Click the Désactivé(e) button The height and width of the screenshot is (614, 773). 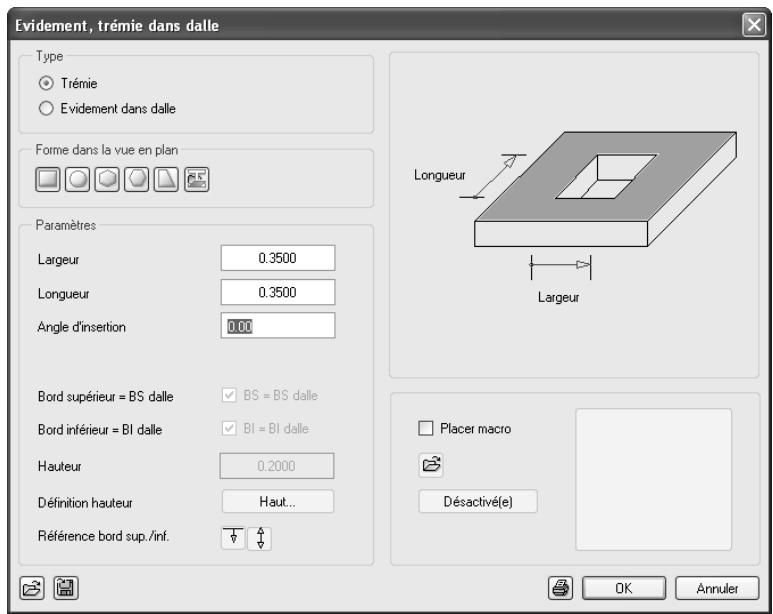pos(478,502)
